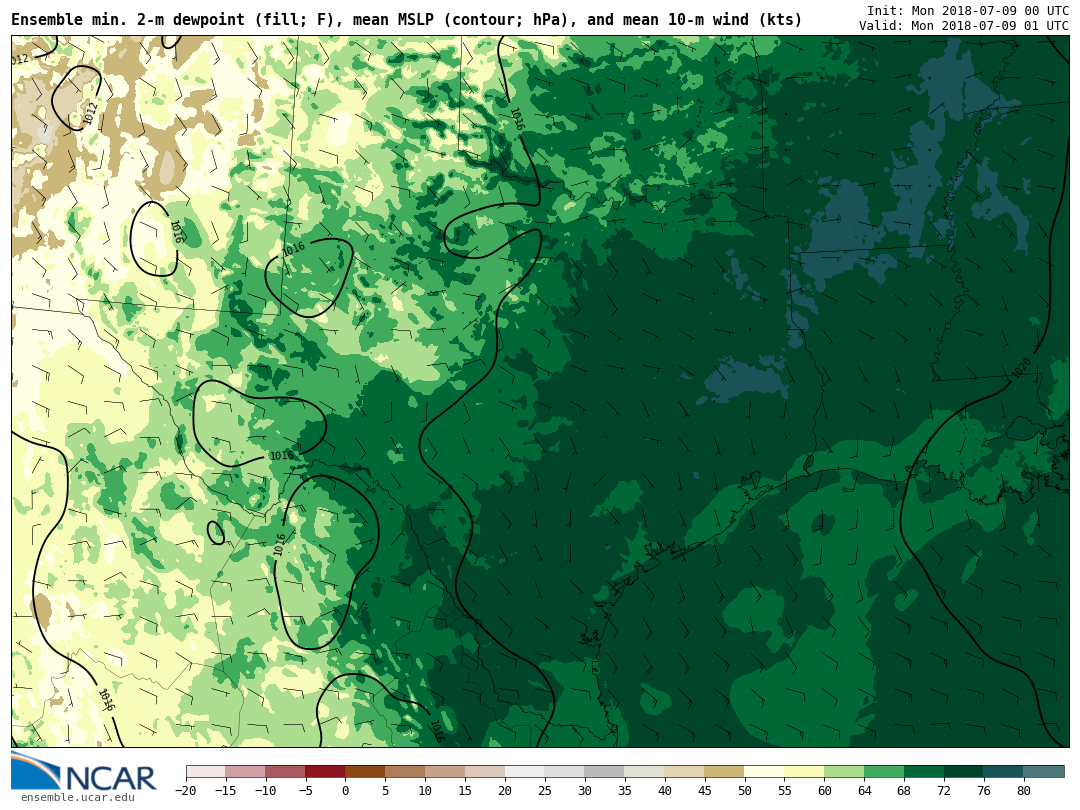Open the ensemble.ucar.edu link text
This screenshot has height=810, width=1080.
(x=77, y=798)
